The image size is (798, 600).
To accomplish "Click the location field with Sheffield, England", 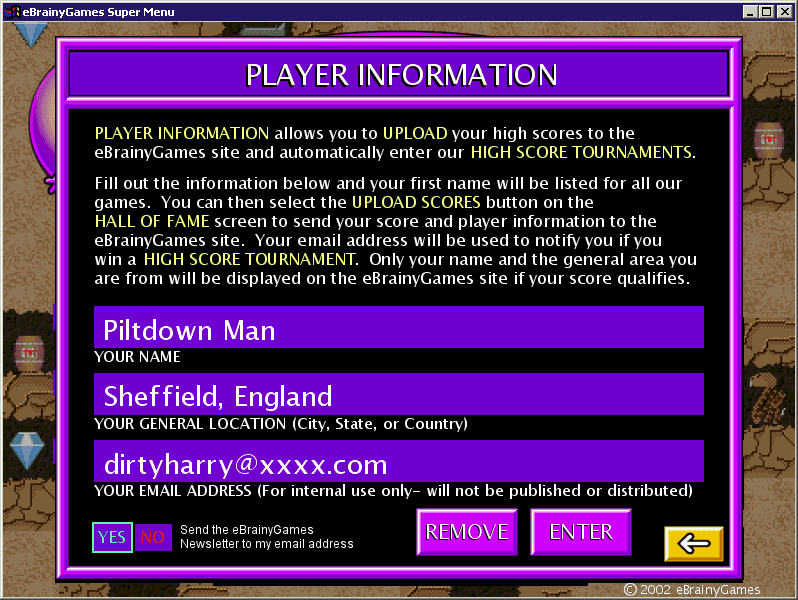I will (x=399, y=394).
